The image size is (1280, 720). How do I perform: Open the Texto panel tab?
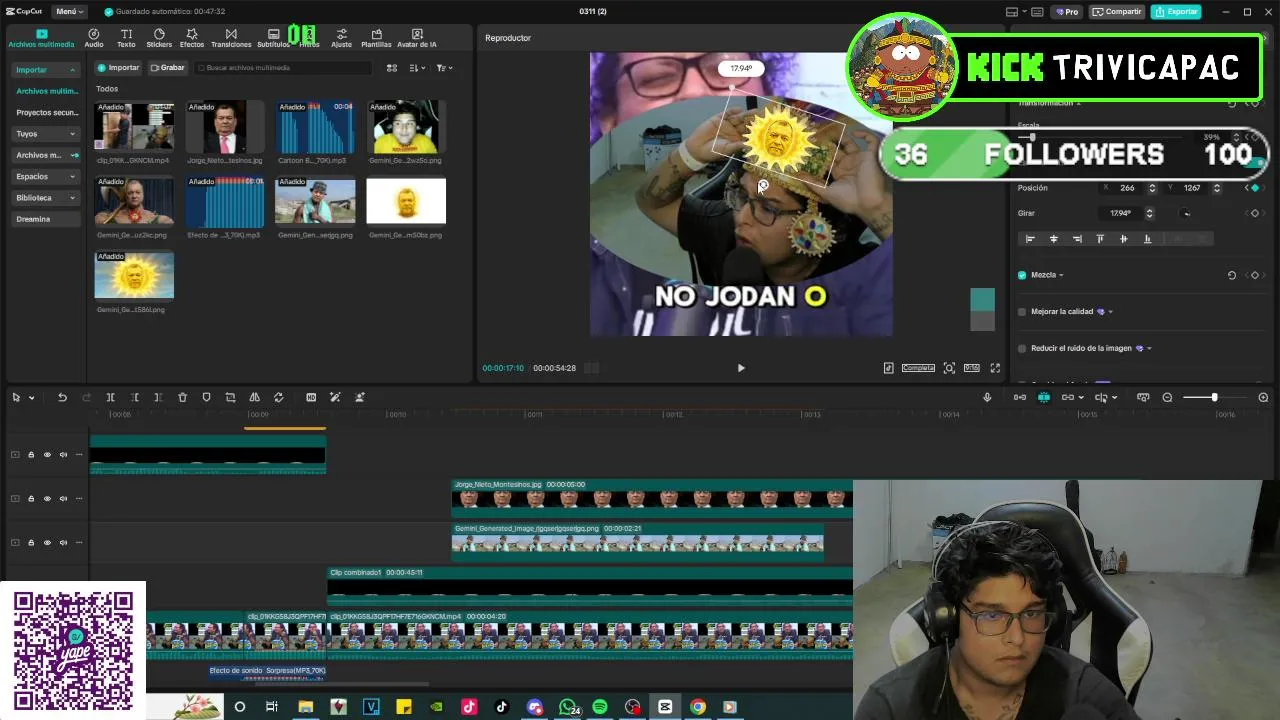[x=126, y=38]
